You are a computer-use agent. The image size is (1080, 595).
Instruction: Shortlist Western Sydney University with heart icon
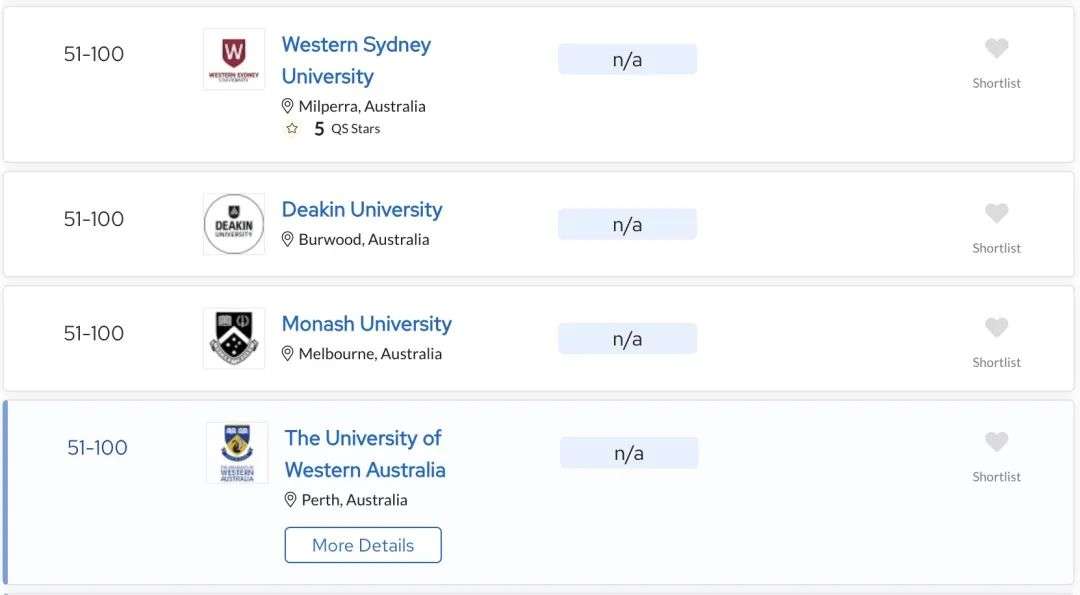pyautogui.click(x=996, y=48)
